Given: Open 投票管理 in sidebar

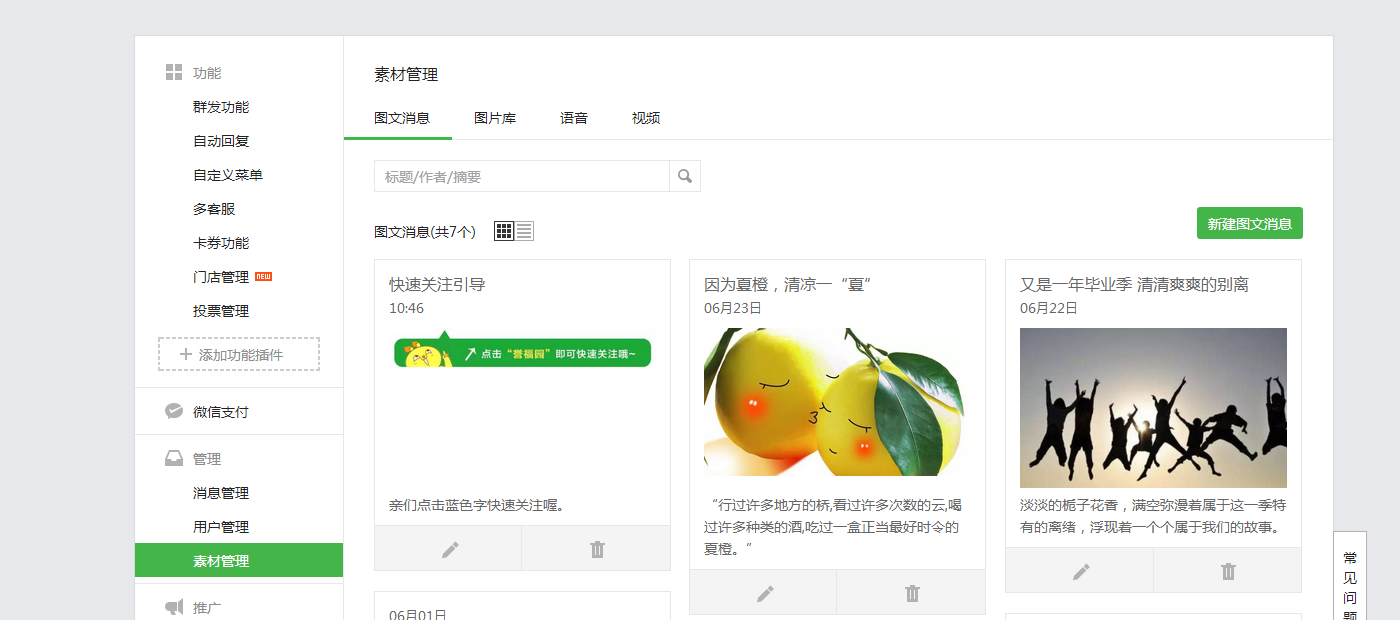Looking at the screenshot, I should click(221, 311).
